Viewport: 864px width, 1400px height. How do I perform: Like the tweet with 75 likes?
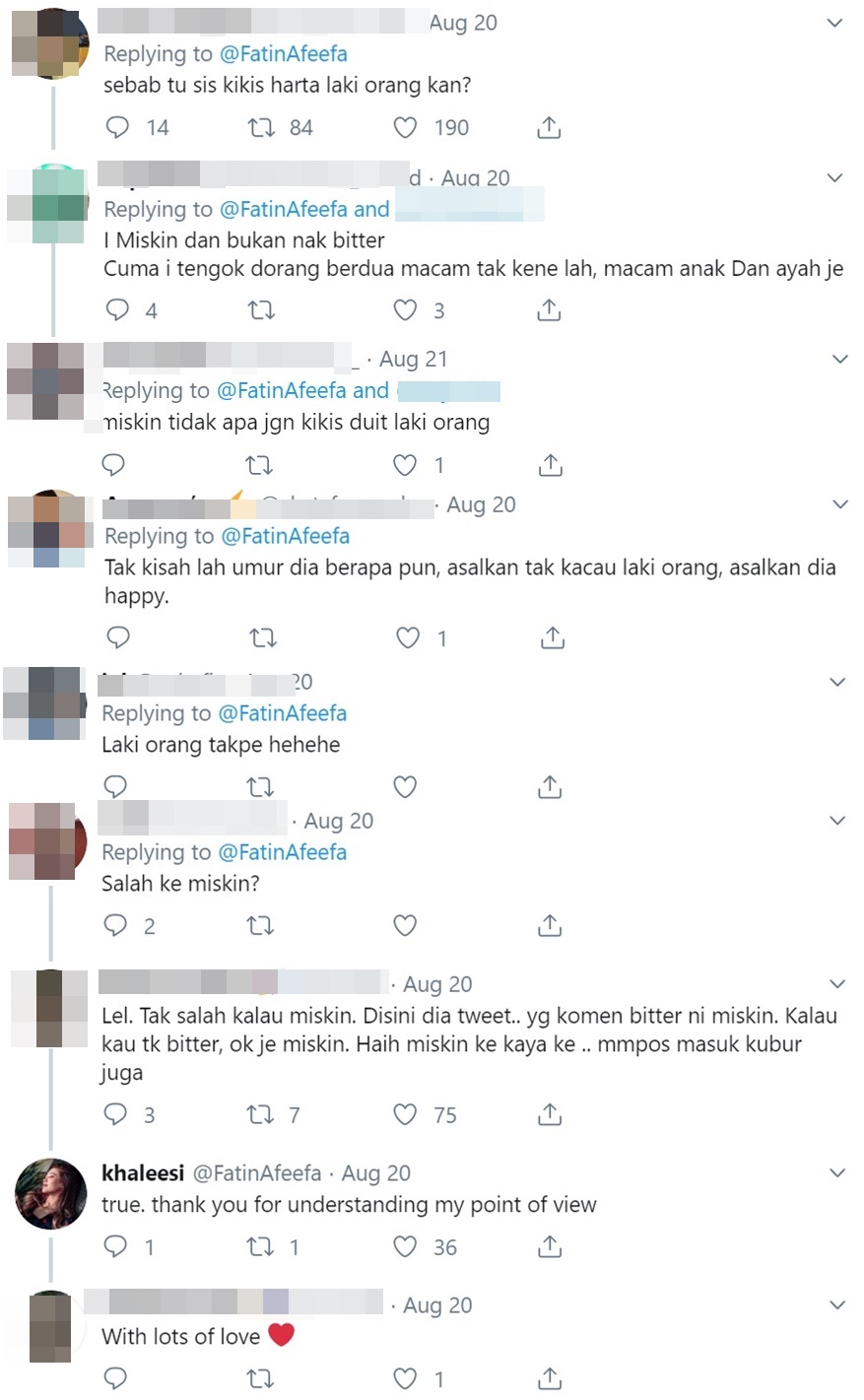click(405, 1114)
